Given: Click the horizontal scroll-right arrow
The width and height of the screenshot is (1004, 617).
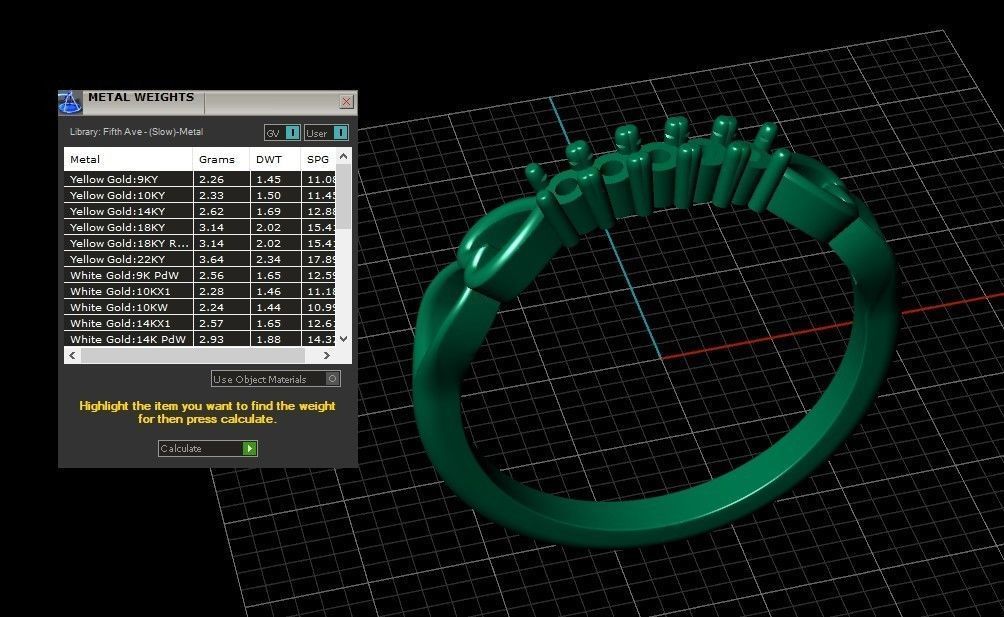Looking at the screenshot, I should [327, 355].
